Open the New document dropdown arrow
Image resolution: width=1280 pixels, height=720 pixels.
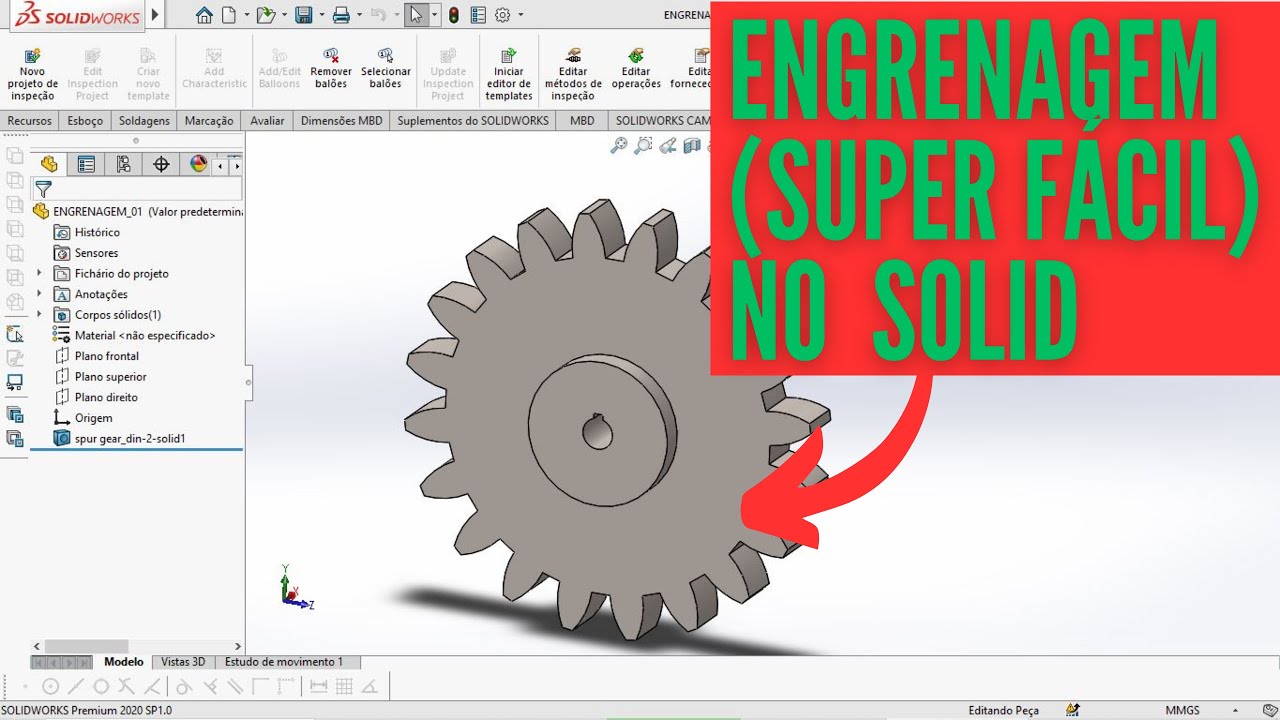[x=245, y=16]
